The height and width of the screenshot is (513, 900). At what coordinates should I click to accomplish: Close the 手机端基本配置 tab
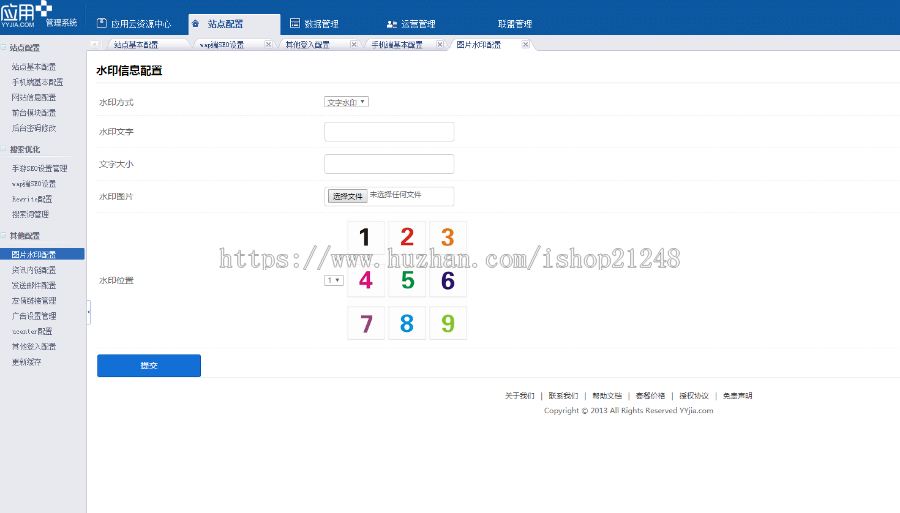tap(440, 44)
